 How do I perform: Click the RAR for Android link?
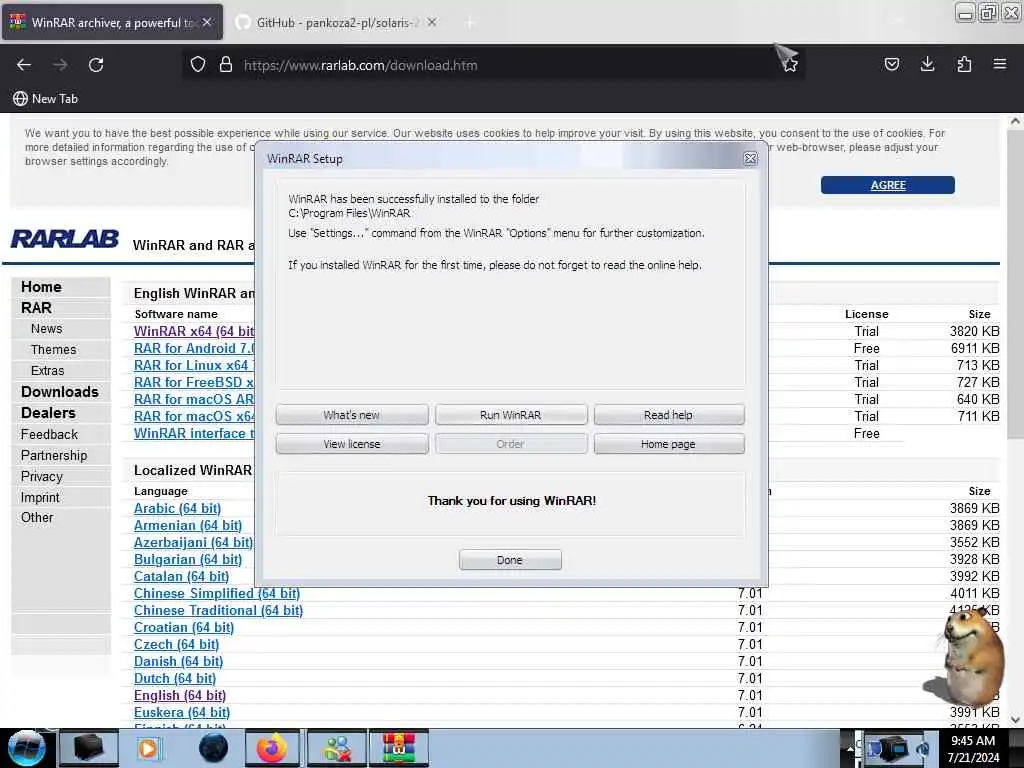(194, 348)
